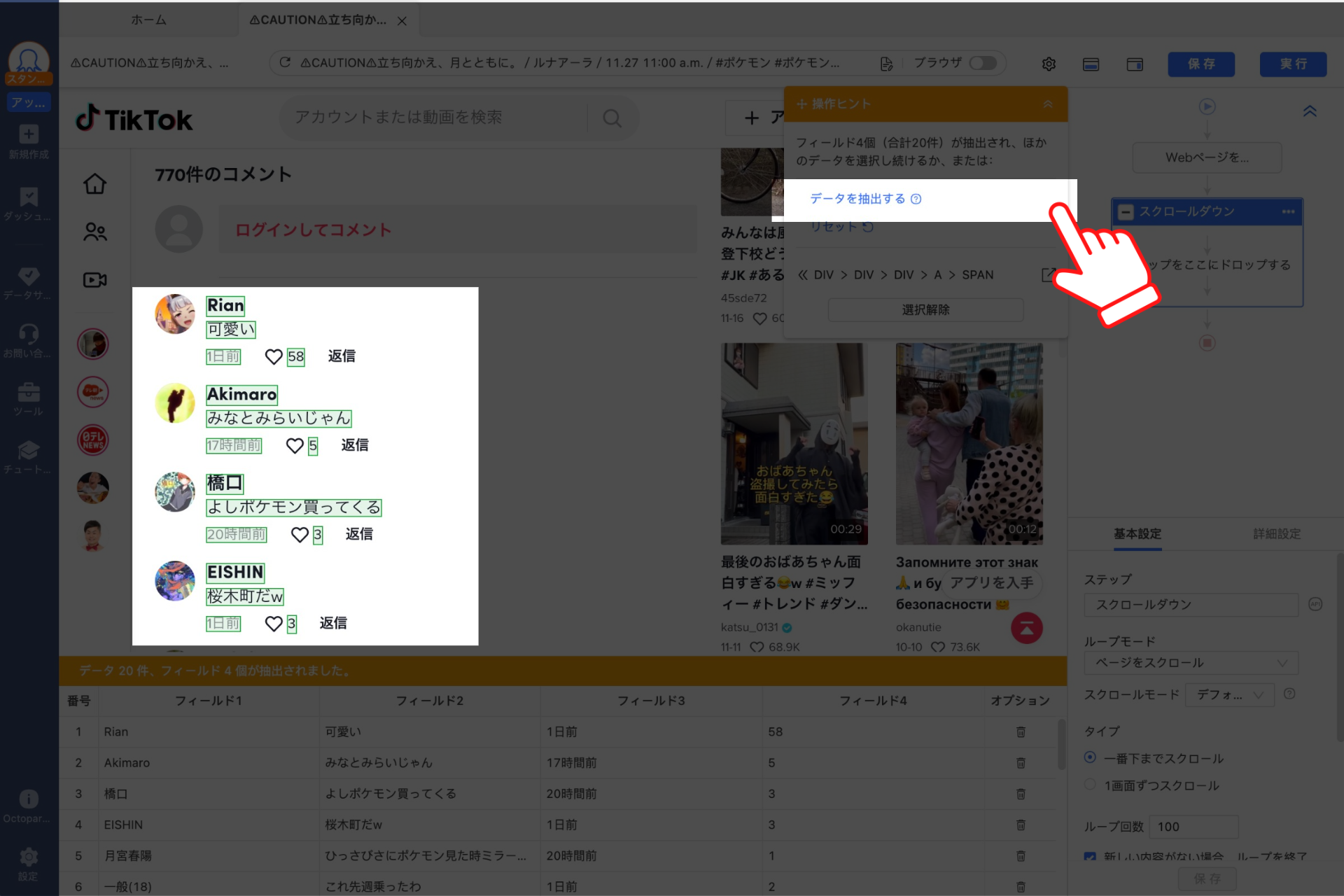The height and width of the screenshot is (896, 1344).
Task: Delete row 4 EISHIN with trash icon
Action: (1021, 825)
